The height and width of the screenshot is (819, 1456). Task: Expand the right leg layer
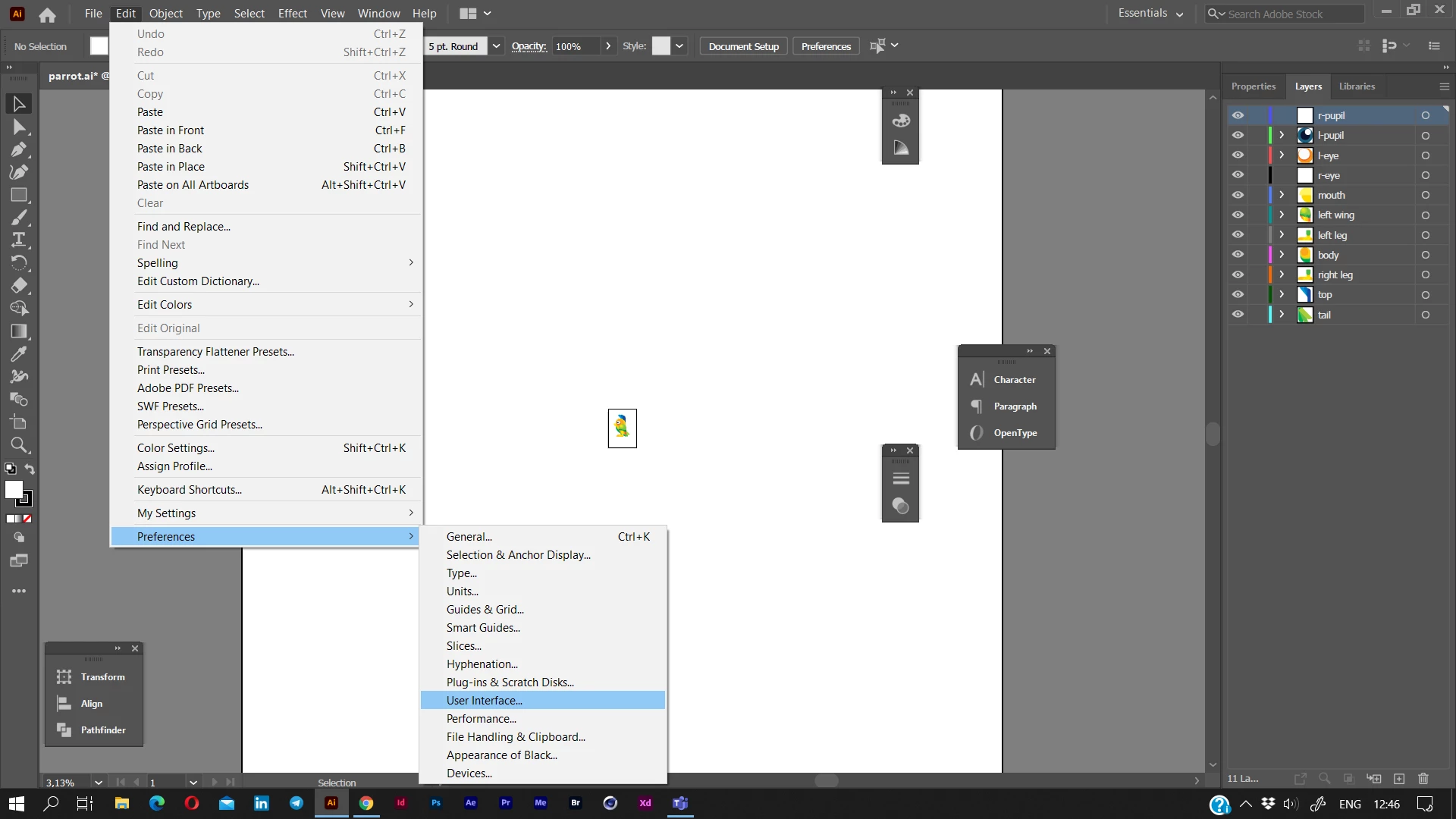click(x=1282, y=275)
